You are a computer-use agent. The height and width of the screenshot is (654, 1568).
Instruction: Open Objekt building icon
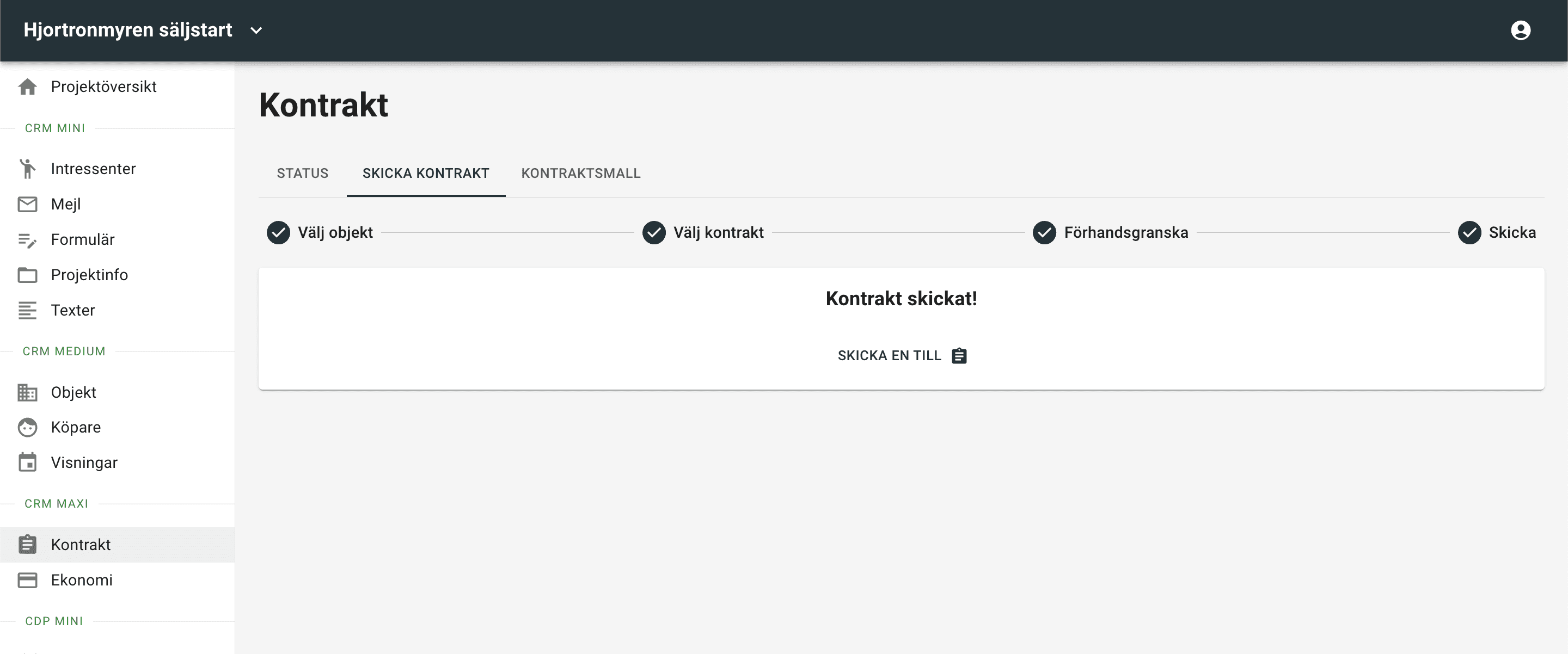pyautogui.click(x=27, y=392)
